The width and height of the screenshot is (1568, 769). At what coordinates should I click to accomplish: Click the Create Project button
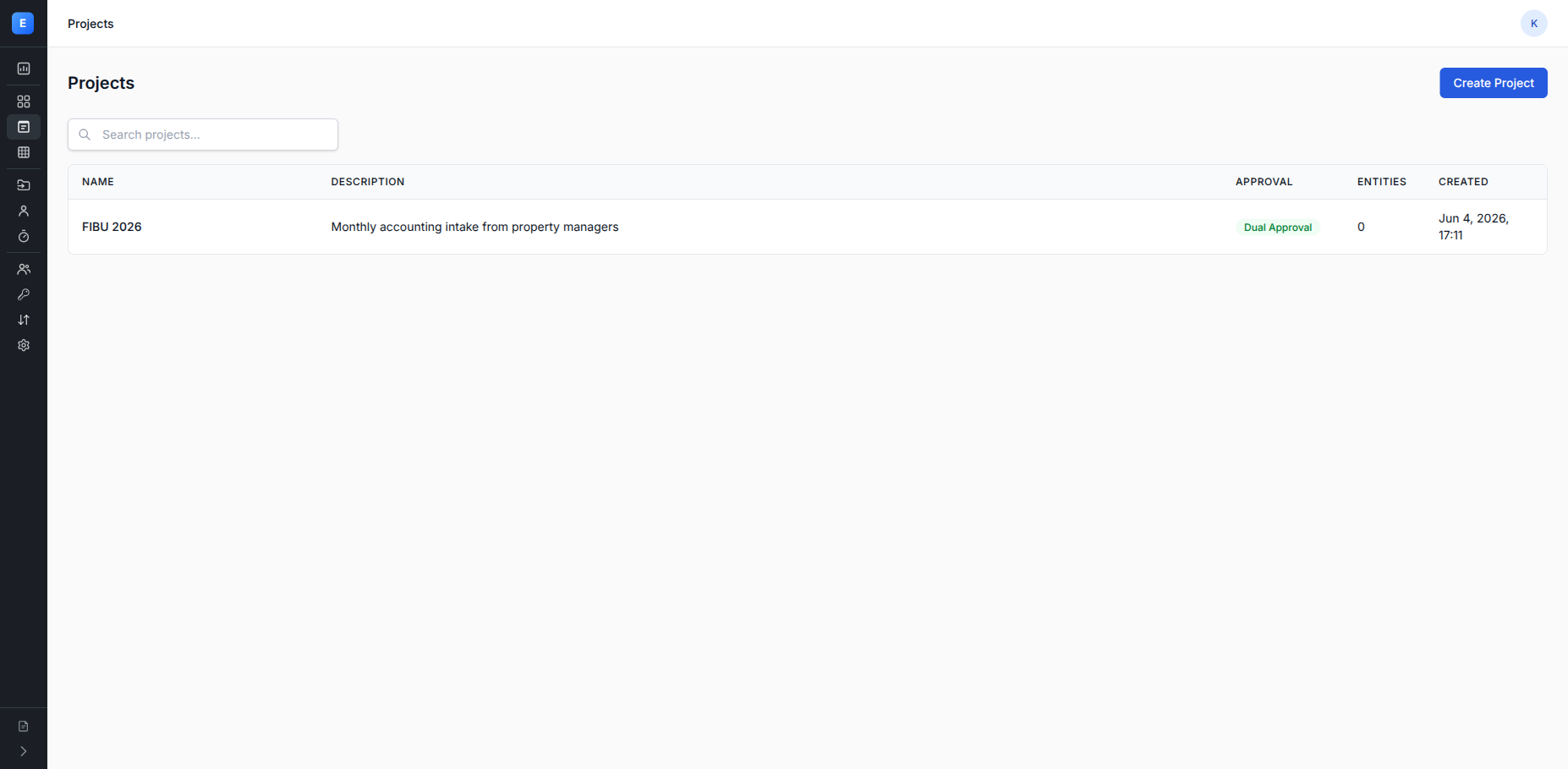pyautogui.click(x=1494, y=83)
